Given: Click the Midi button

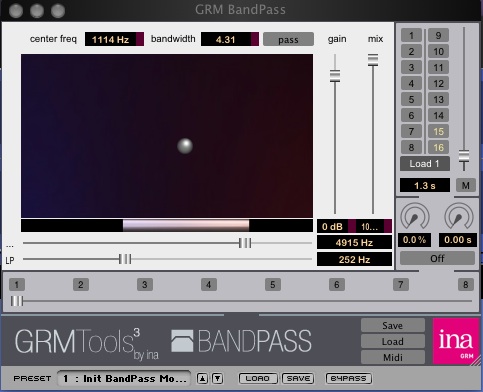Looking at the screenshot, I should (393, 357).
